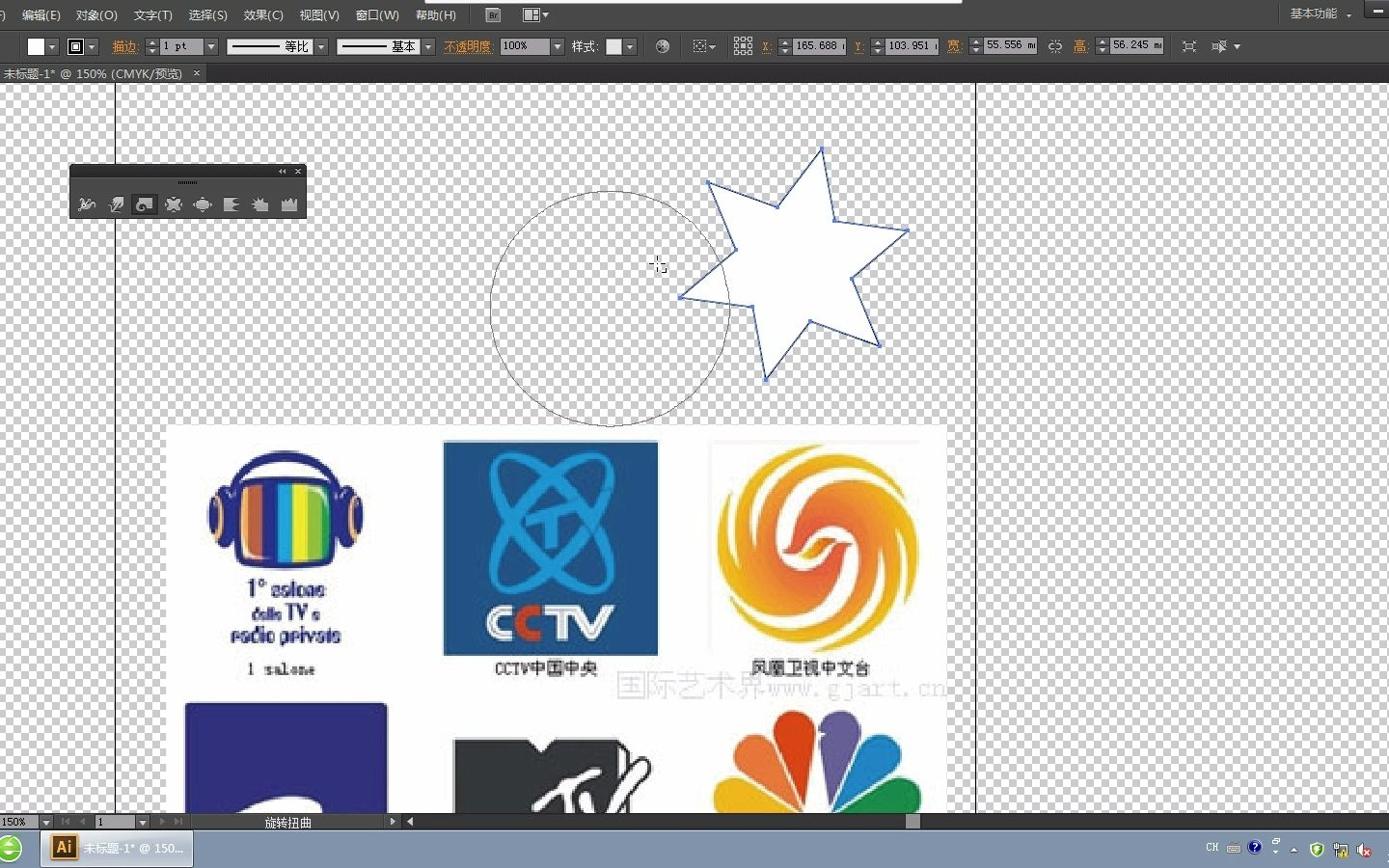Screen dimensions: 1389x868
Task: Open the select similar objects icon dropdown
Action: [1225, 46]
